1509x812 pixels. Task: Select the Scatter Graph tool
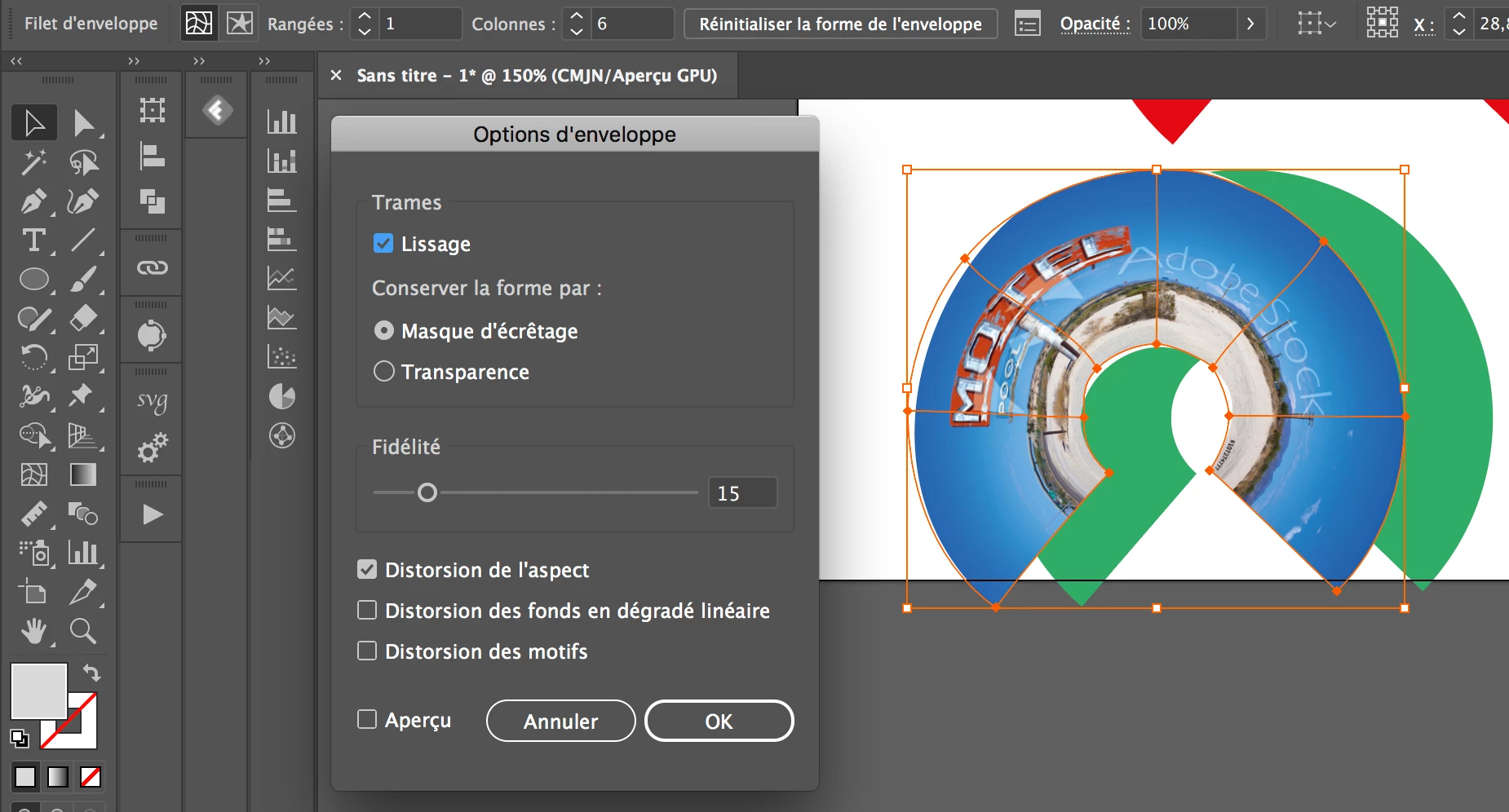[282, 357]
